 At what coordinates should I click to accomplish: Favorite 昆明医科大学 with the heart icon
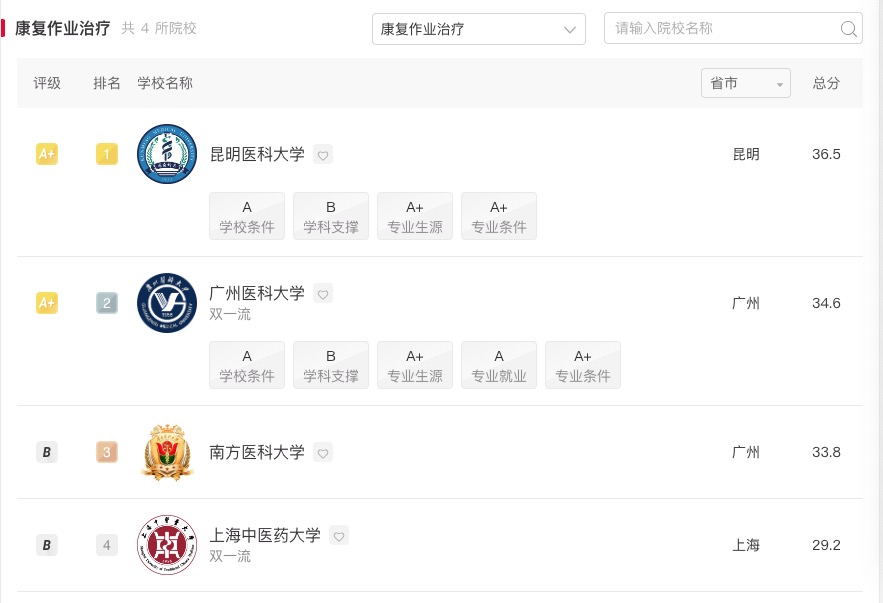[x=323, y=155]
